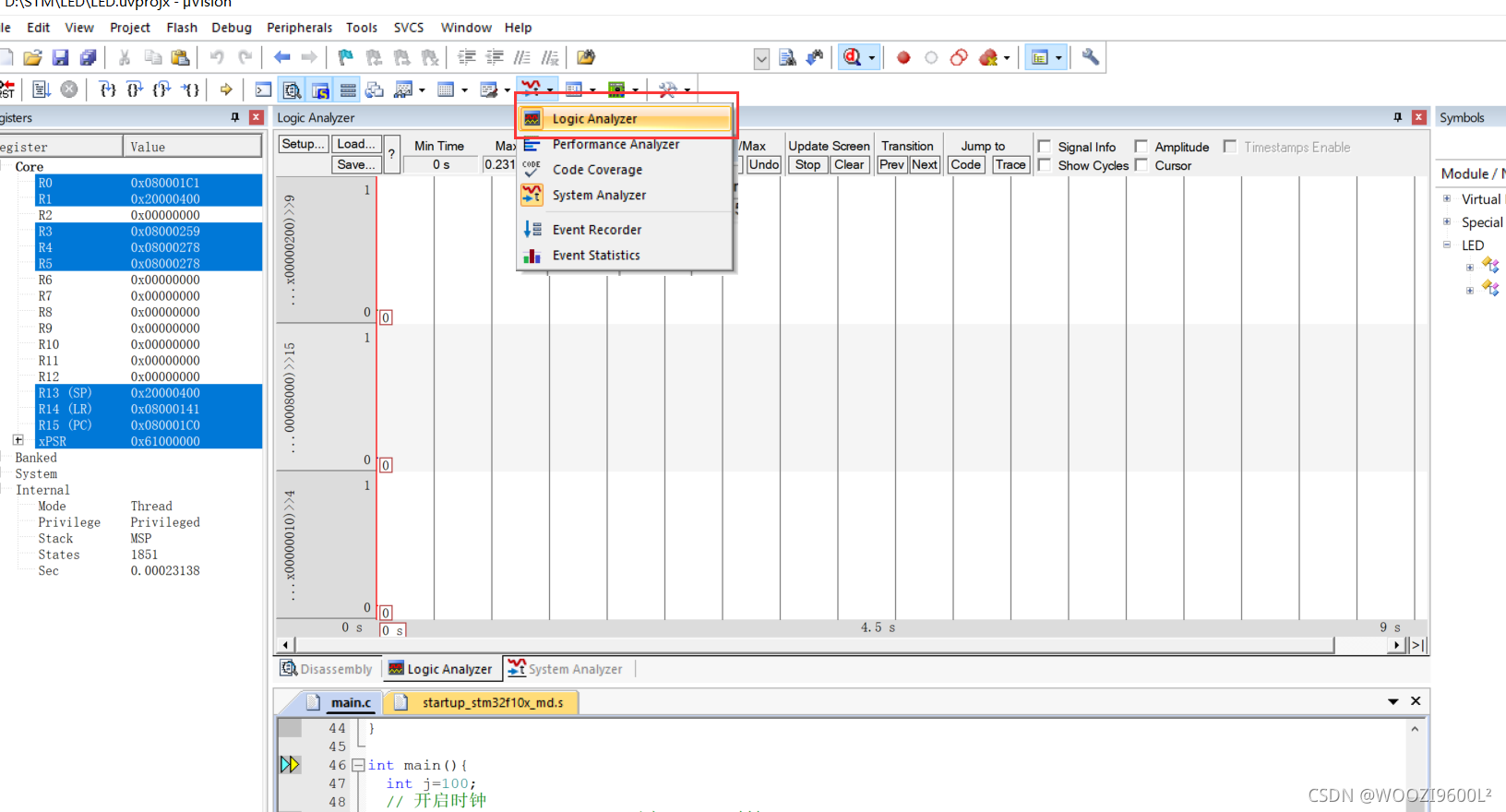
Task: Click the Load... button
Action: click(356, 144)
